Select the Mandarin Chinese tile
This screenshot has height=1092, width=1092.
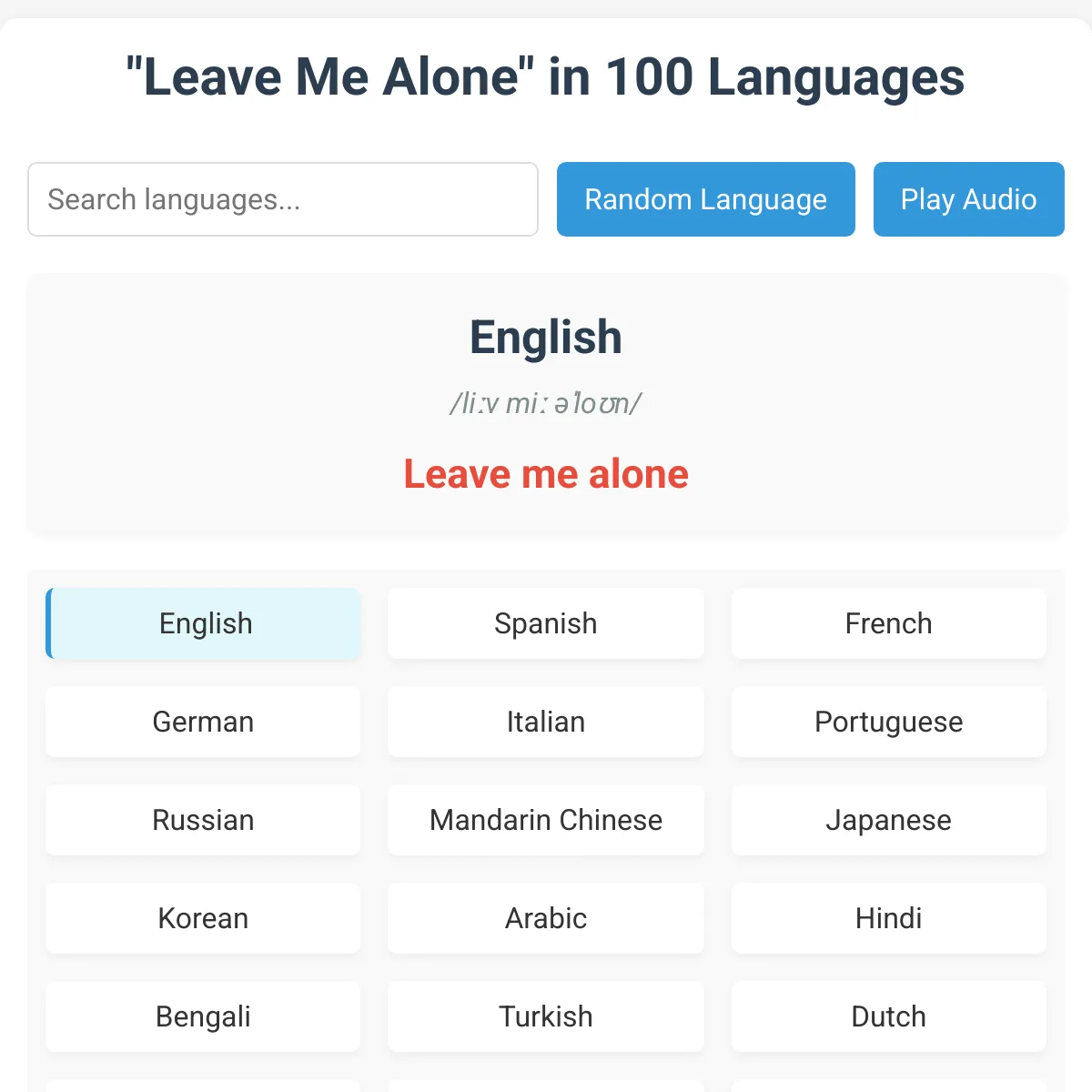[x=546, y=820]
